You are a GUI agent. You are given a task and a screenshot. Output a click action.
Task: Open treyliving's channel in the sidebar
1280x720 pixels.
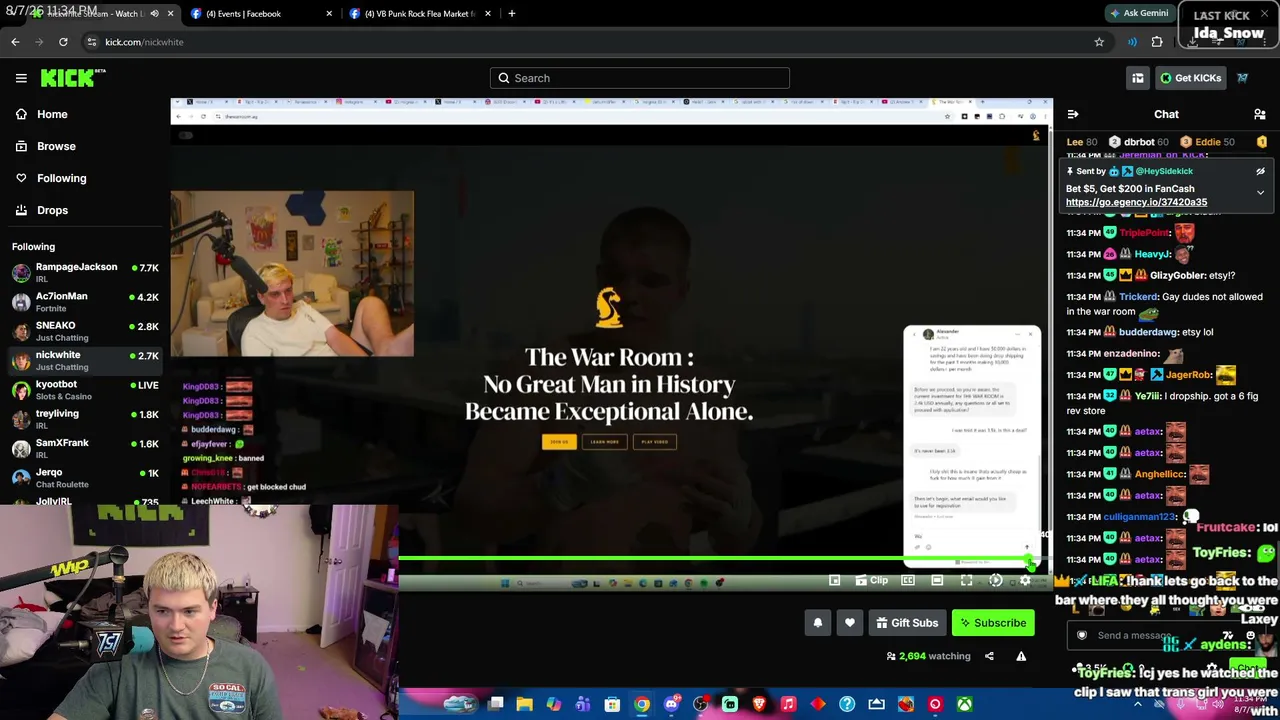pyautogui.click(x=84, y=419)
